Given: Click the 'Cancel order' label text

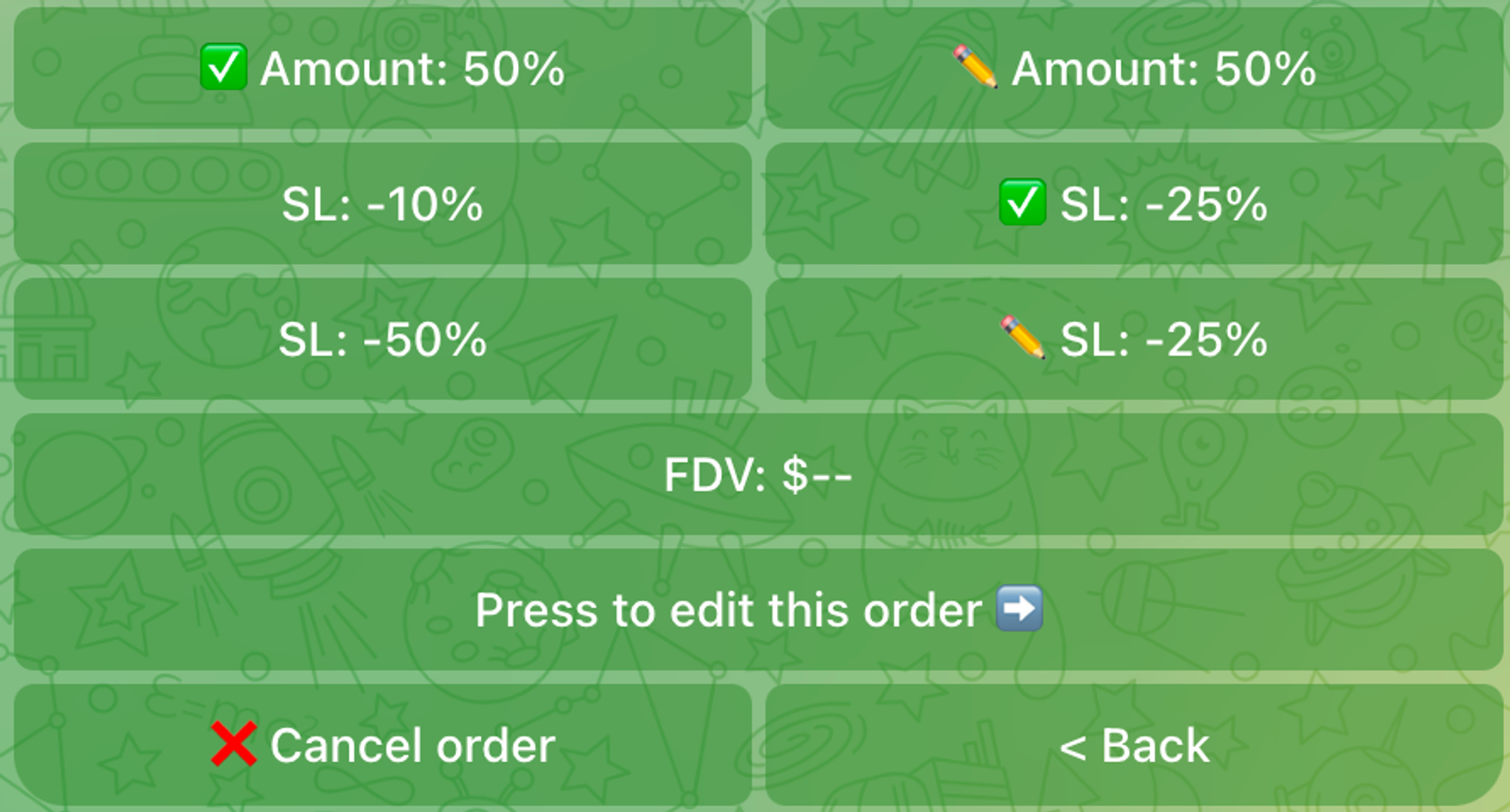Looking at the screenshot, I should [412, 746].
